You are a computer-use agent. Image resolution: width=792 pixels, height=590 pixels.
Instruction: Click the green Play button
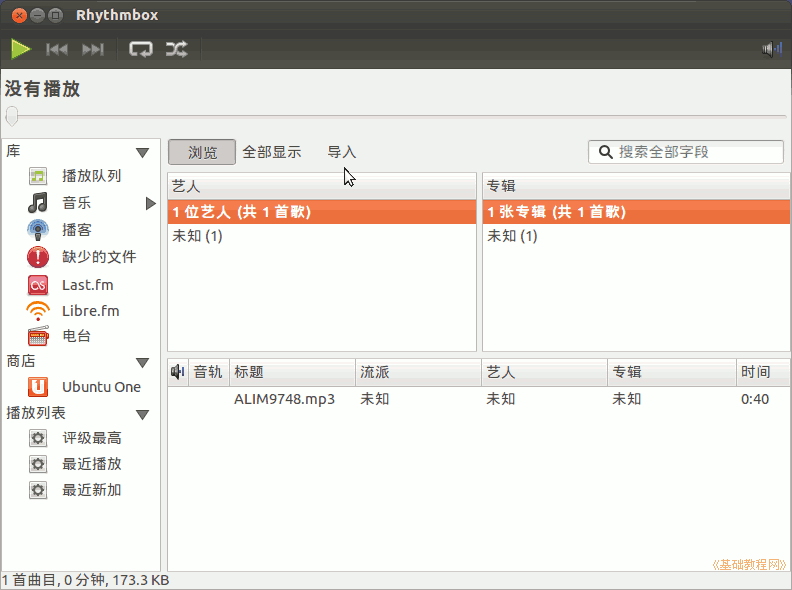[x=21, y=49]
